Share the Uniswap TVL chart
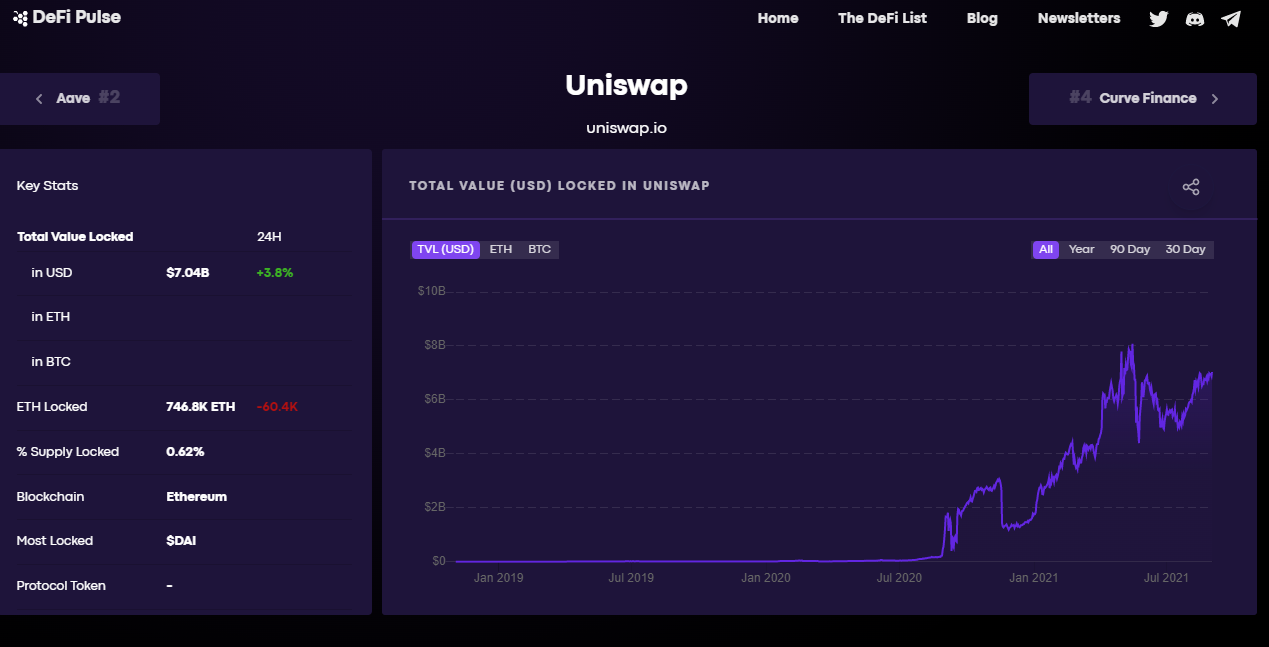Image resolution: width=1269 pixels, height=647 pixels. tap(1191, 187)
